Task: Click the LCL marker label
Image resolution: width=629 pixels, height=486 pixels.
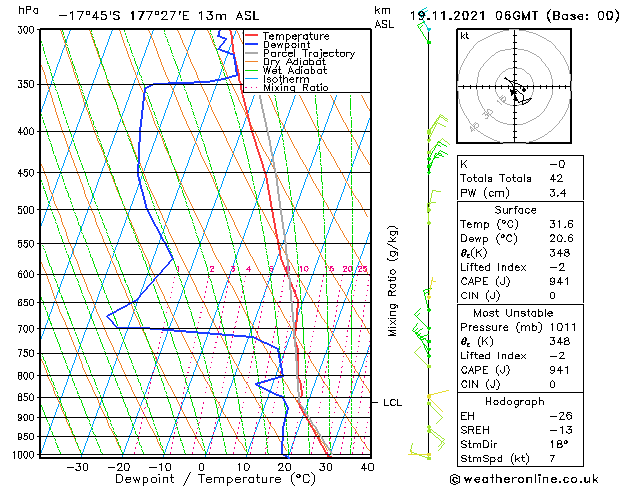Action: (x=392, y=403)
